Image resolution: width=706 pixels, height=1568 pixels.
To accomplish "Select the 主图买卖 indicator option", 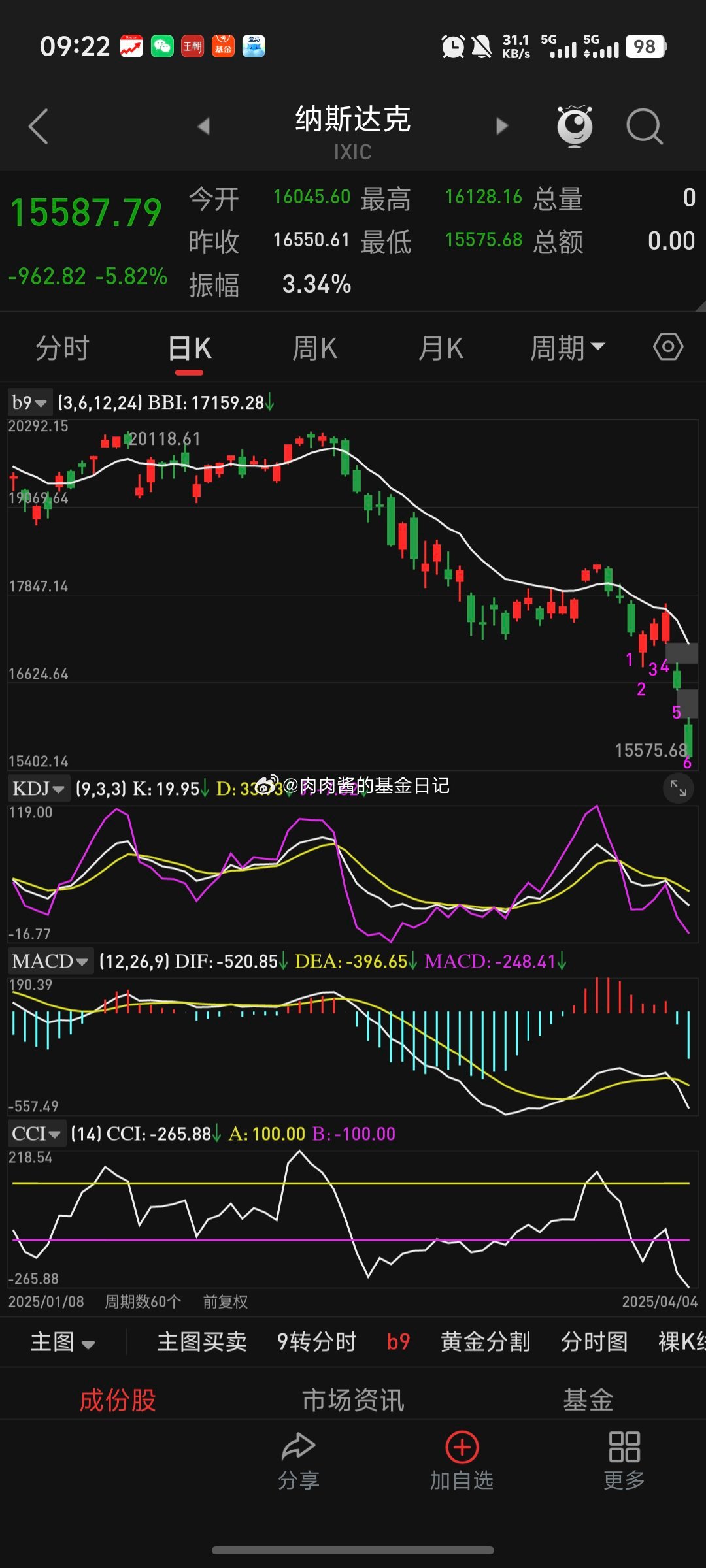I will (x=202, y=1341).
